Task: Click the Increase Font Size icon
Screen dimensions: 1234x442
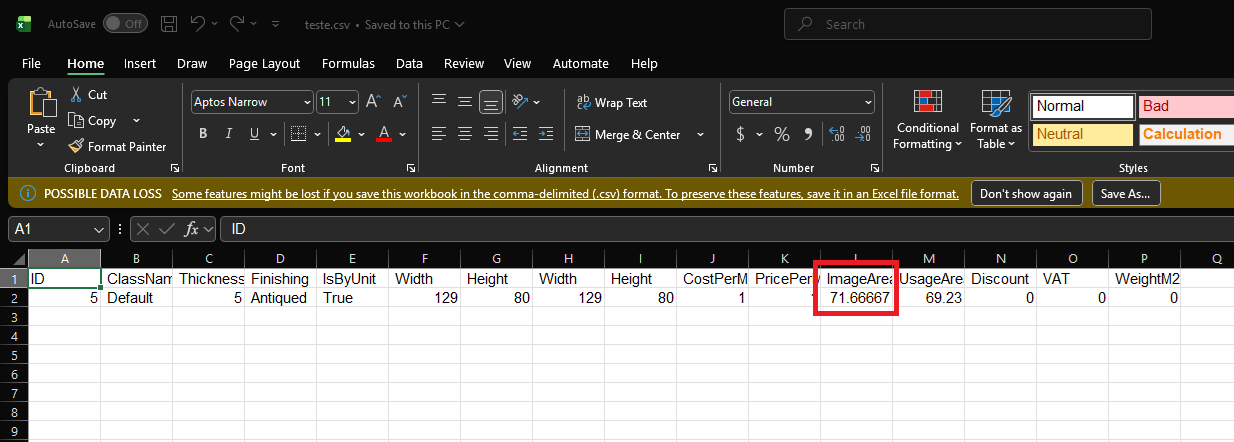Action: point(373,102)
